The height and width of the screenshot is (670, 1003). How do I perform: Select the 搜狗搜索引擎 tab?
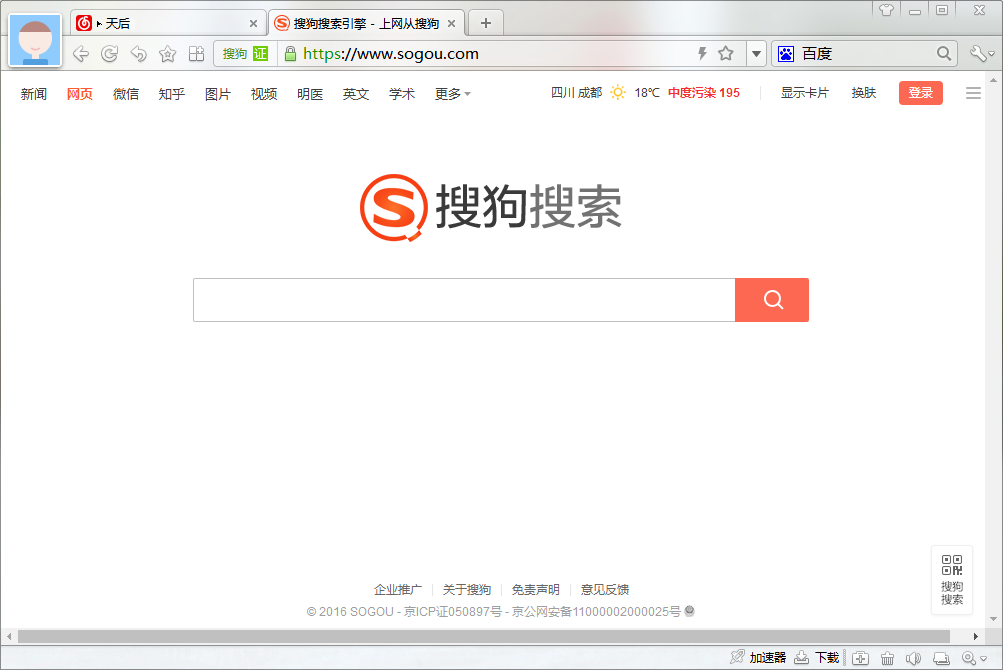[x=366, y=24]
